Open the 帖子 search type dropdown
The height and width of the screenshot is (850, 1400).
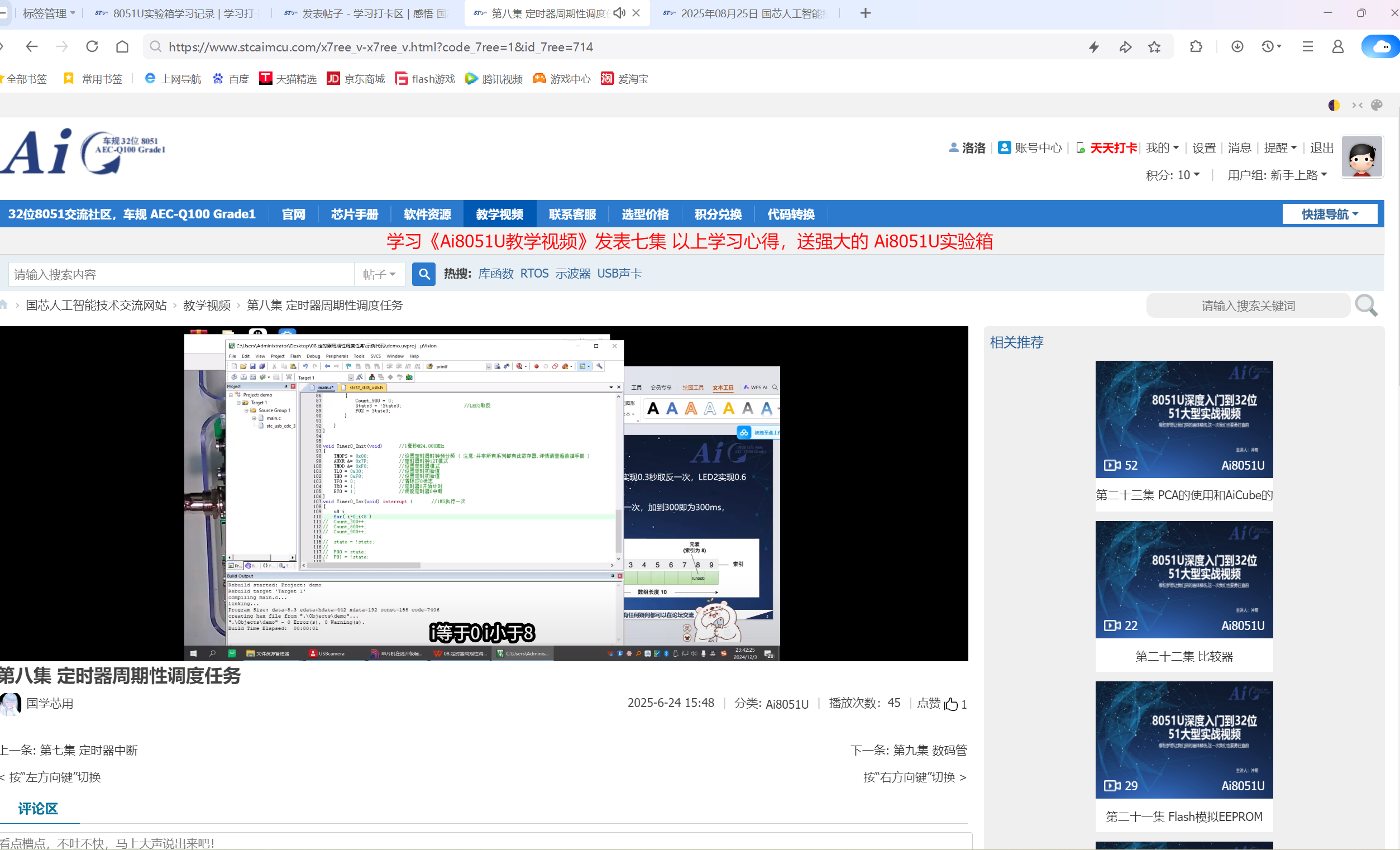(x=380, y=274)
